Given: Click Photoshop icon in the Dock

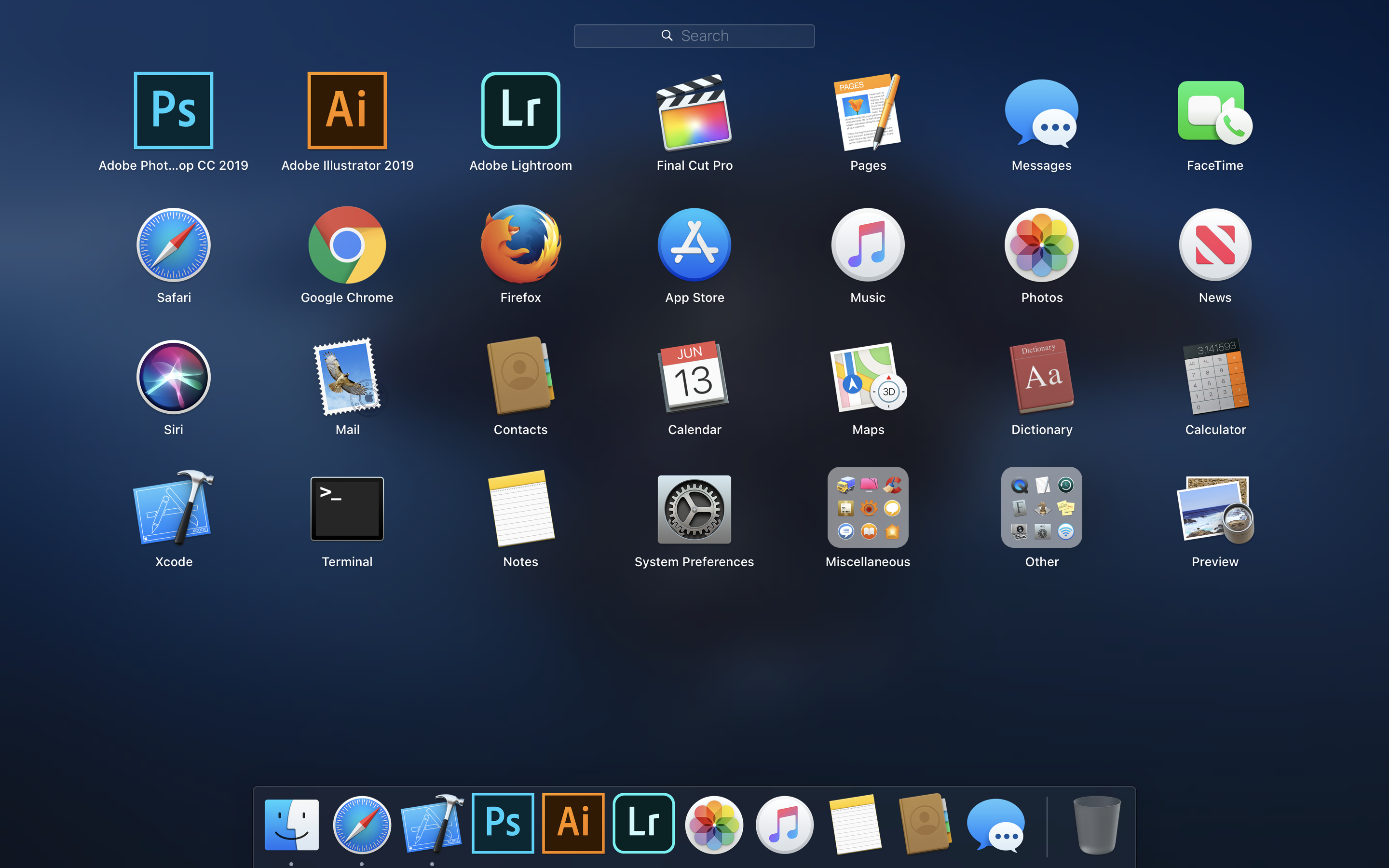Looking at the screenshot, I should tap(503, 823).
